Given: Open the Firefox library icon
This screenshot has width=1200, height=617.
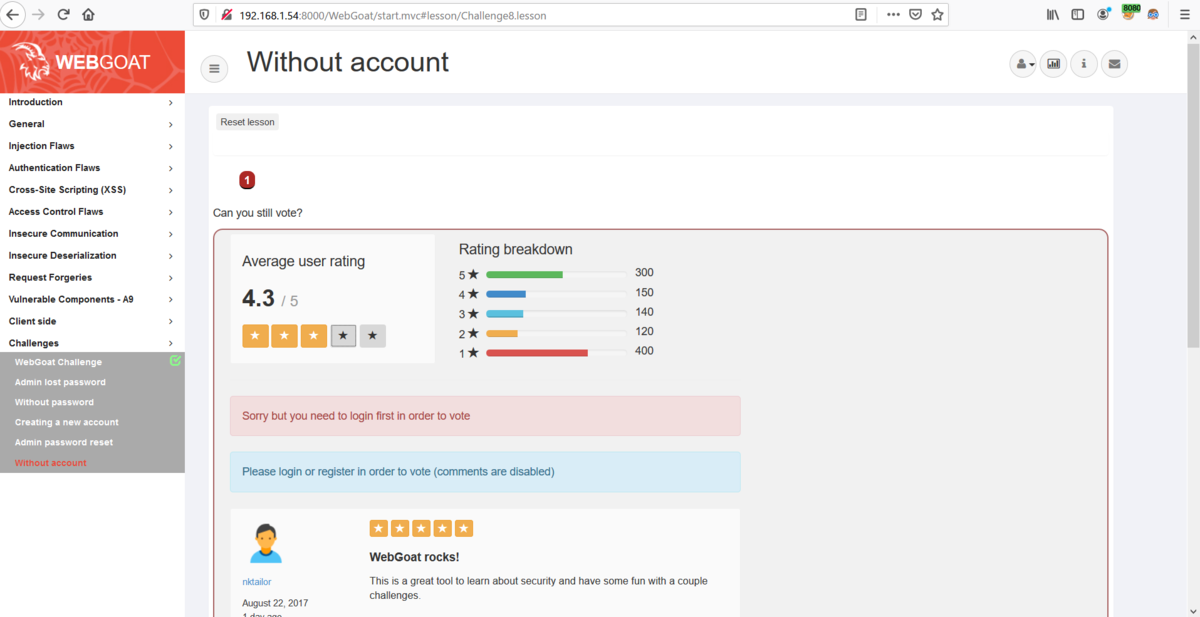Looking at the screenshot, I should (1053, 15).
